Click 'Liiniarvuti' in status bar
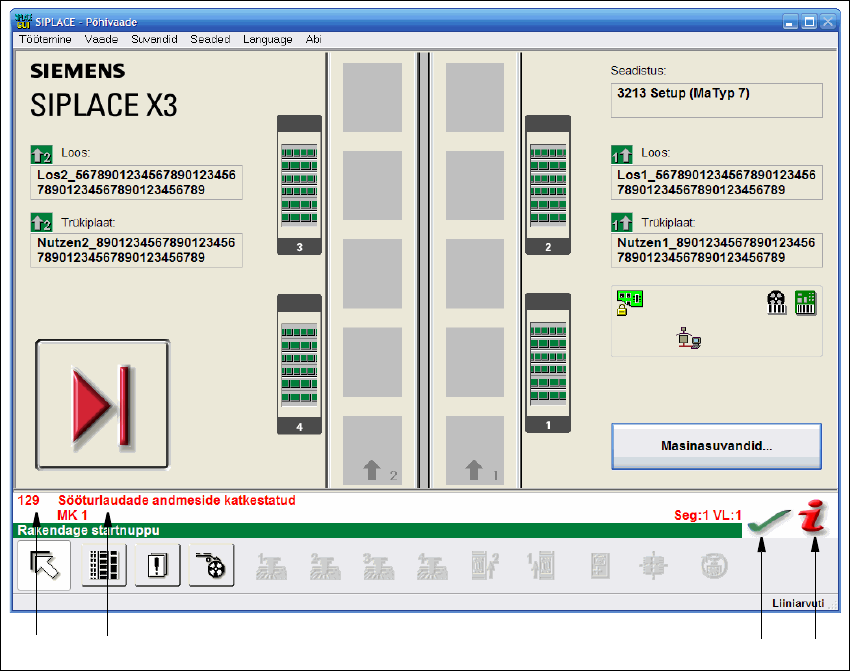 pyautogui.click(x=798, y=603)
